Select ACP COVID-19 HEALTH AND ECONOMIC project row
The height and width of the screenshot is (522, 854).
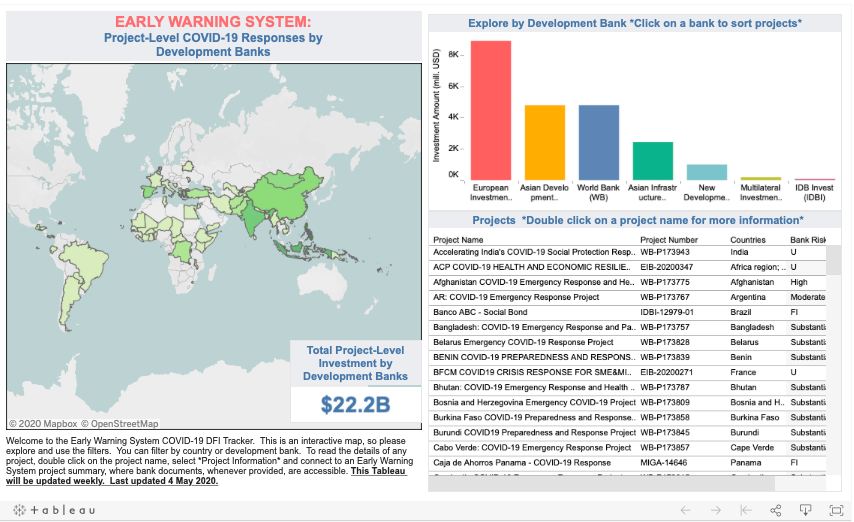[532, 267]
